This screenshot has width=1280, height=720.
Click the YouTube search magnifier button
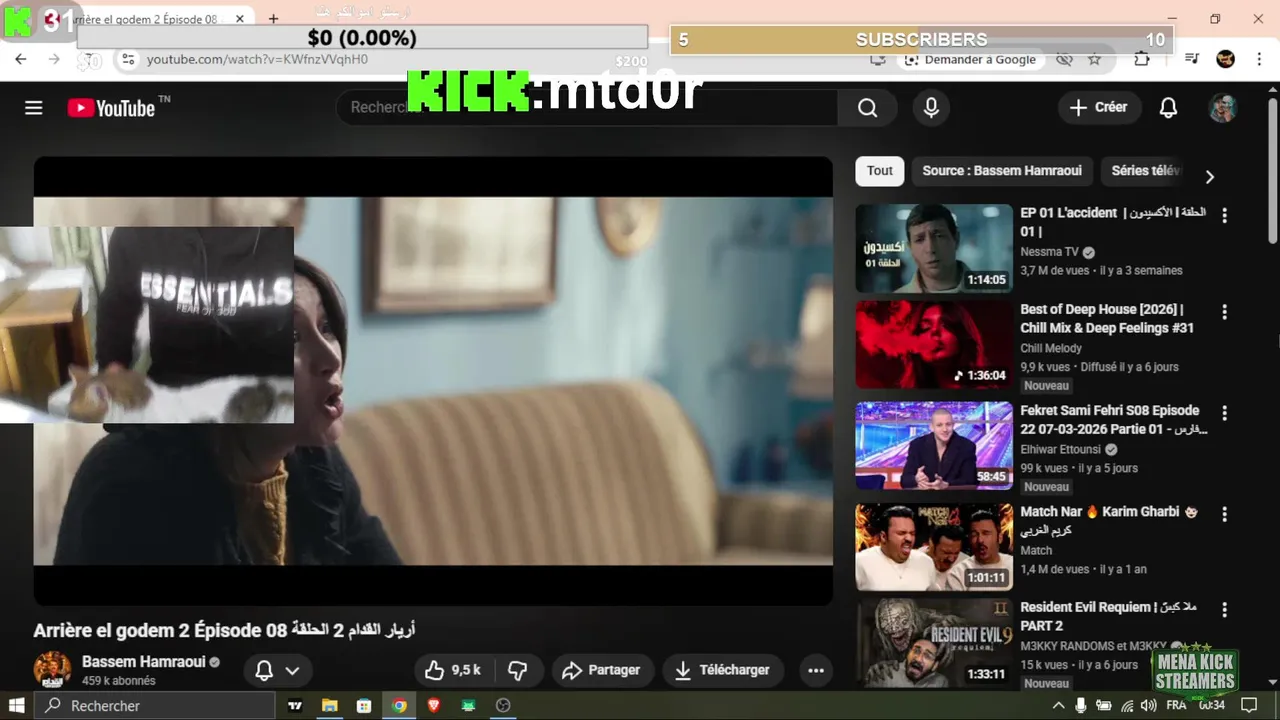click(868, 108)
